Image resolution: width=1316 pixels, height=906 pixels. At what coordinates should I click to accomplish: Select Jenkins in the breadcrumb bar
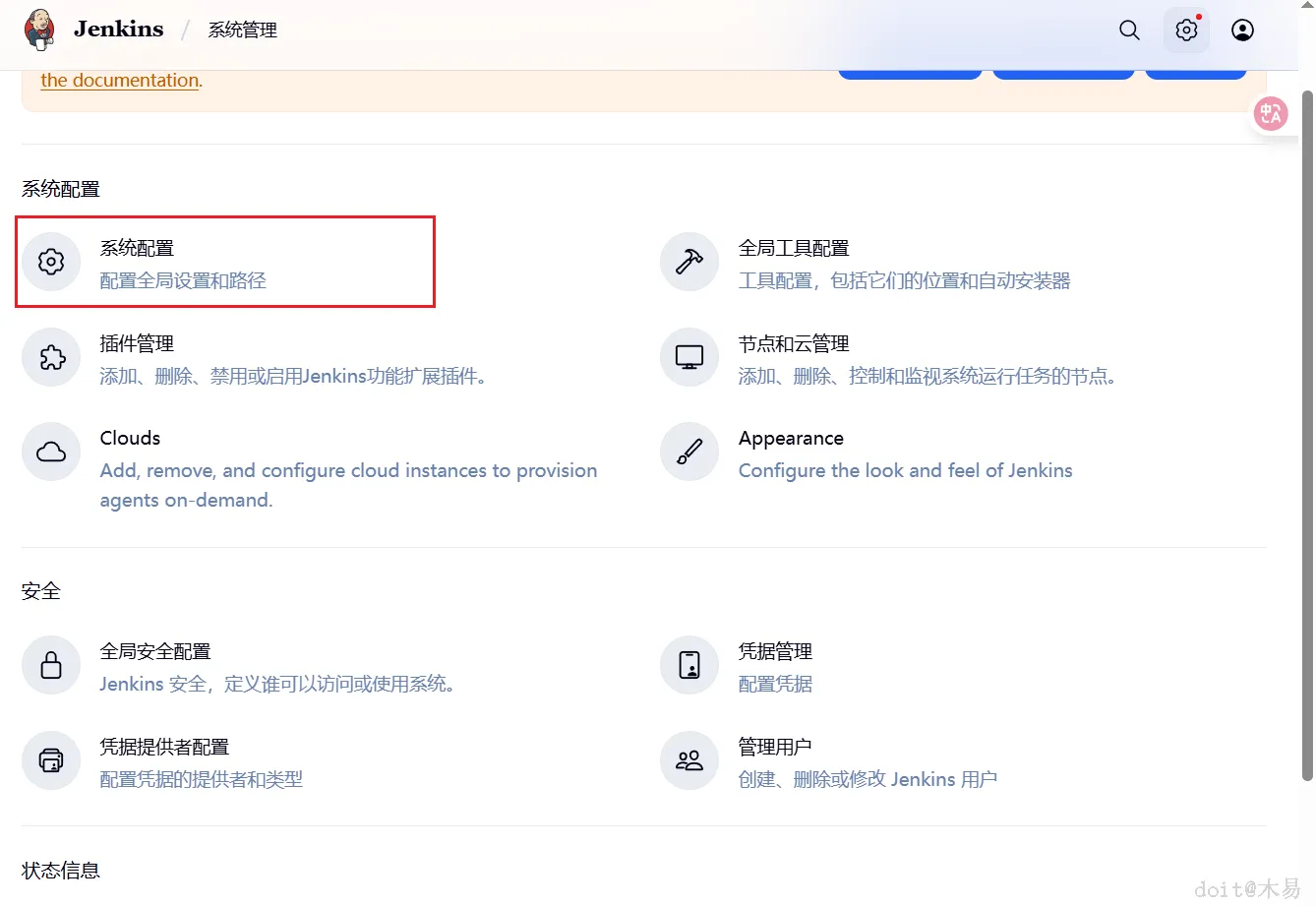118,30
